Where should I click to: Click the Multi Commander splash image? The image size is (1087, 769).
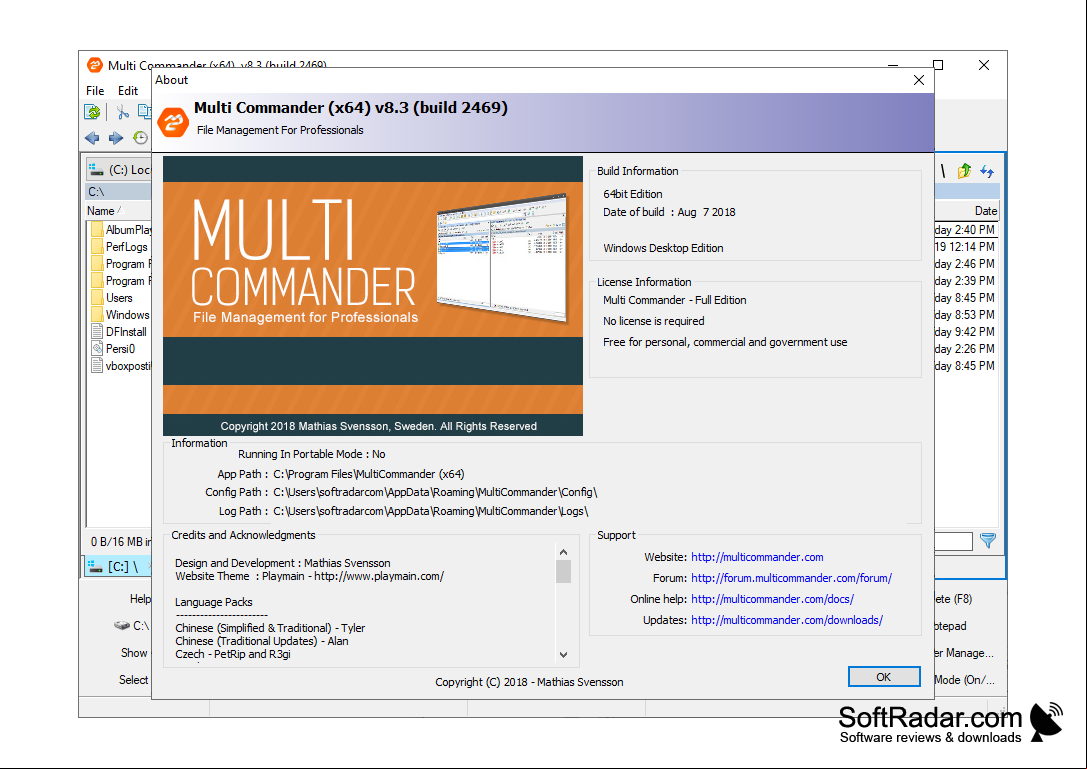pos(373,296)
